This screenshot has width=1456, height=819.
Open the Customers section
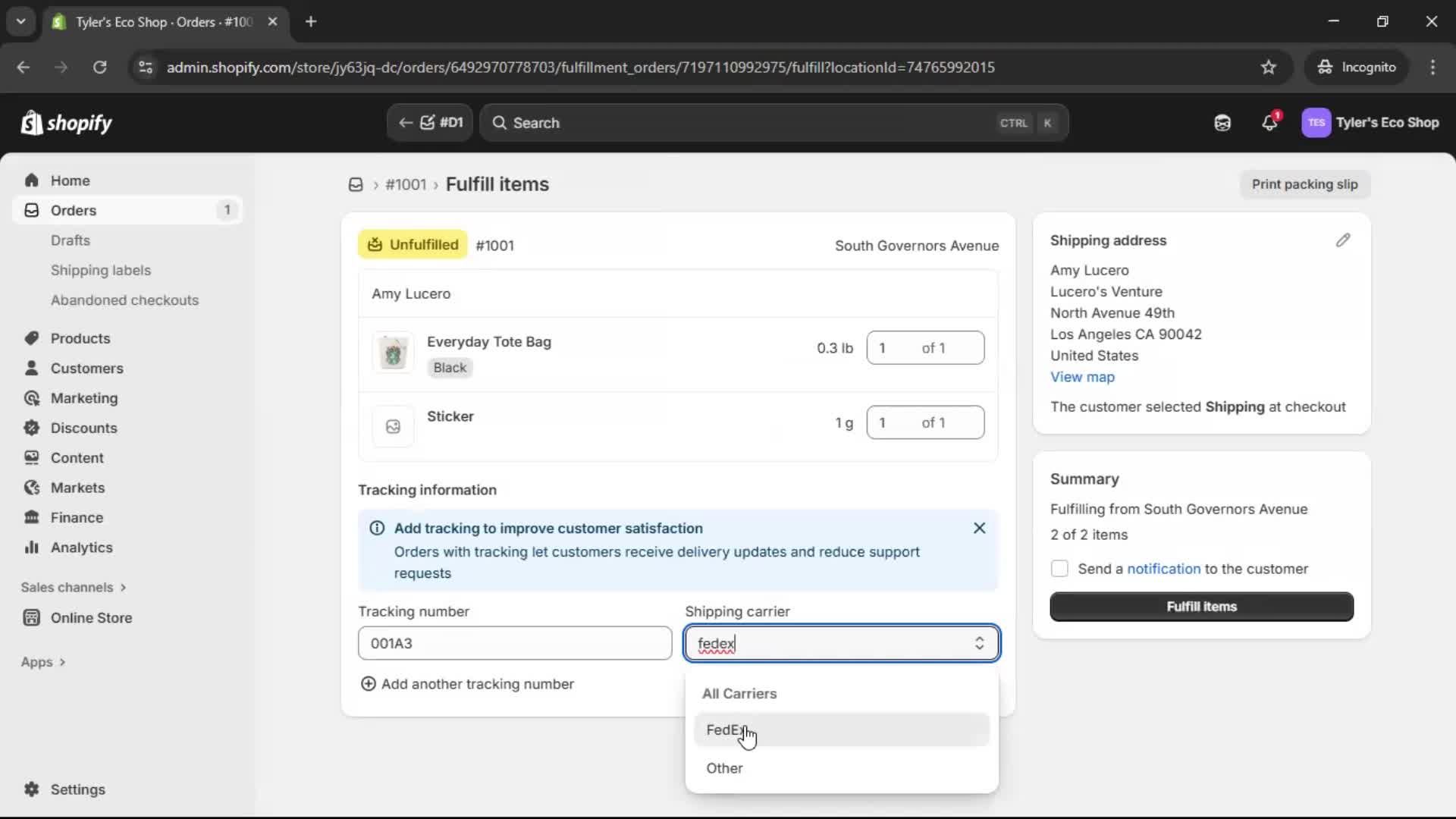click(86, 369)
